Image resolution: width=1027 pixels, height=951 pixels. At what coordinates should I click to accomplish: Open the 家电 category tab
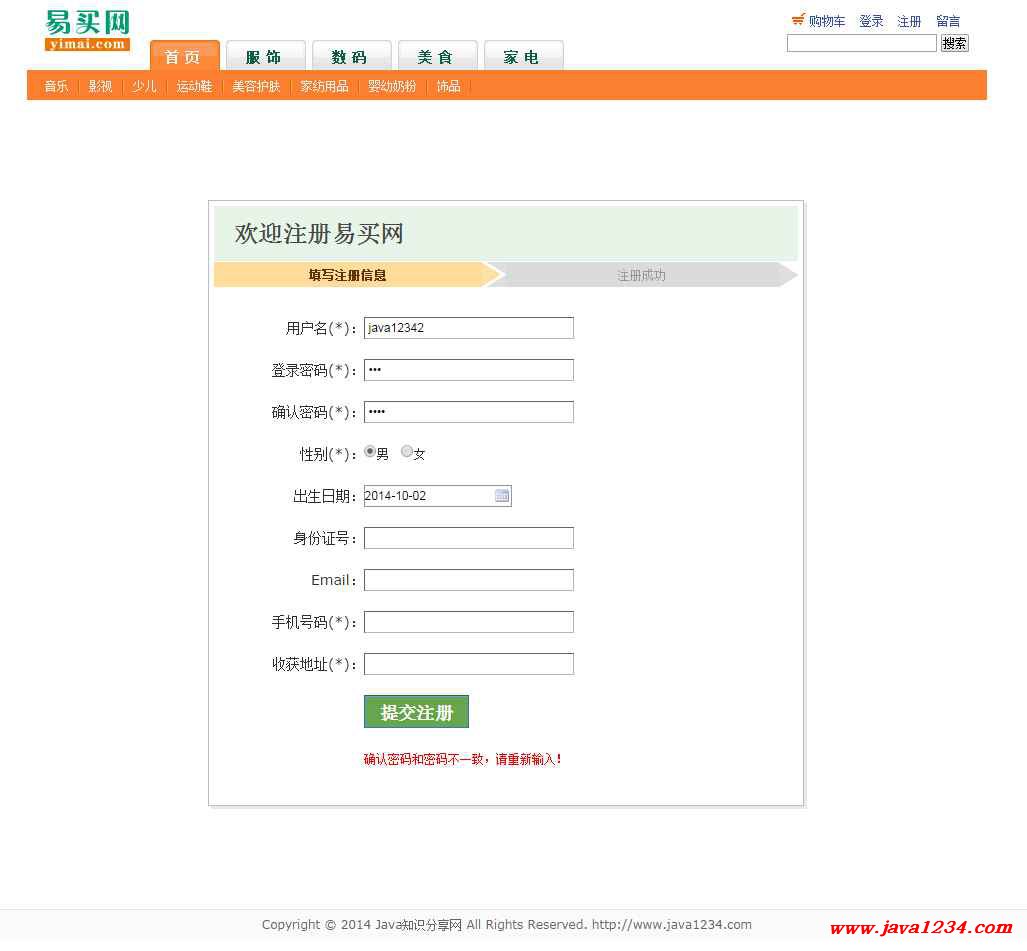523,57
